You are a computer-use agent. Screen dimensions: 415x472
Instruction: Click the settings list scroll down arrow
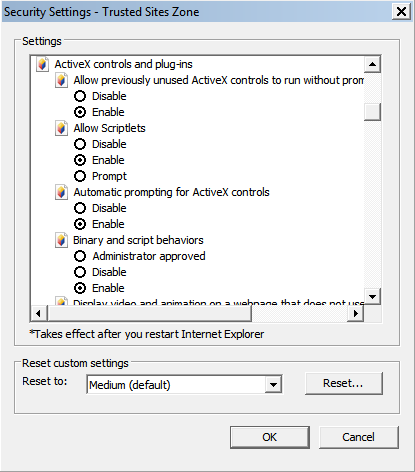372,296
